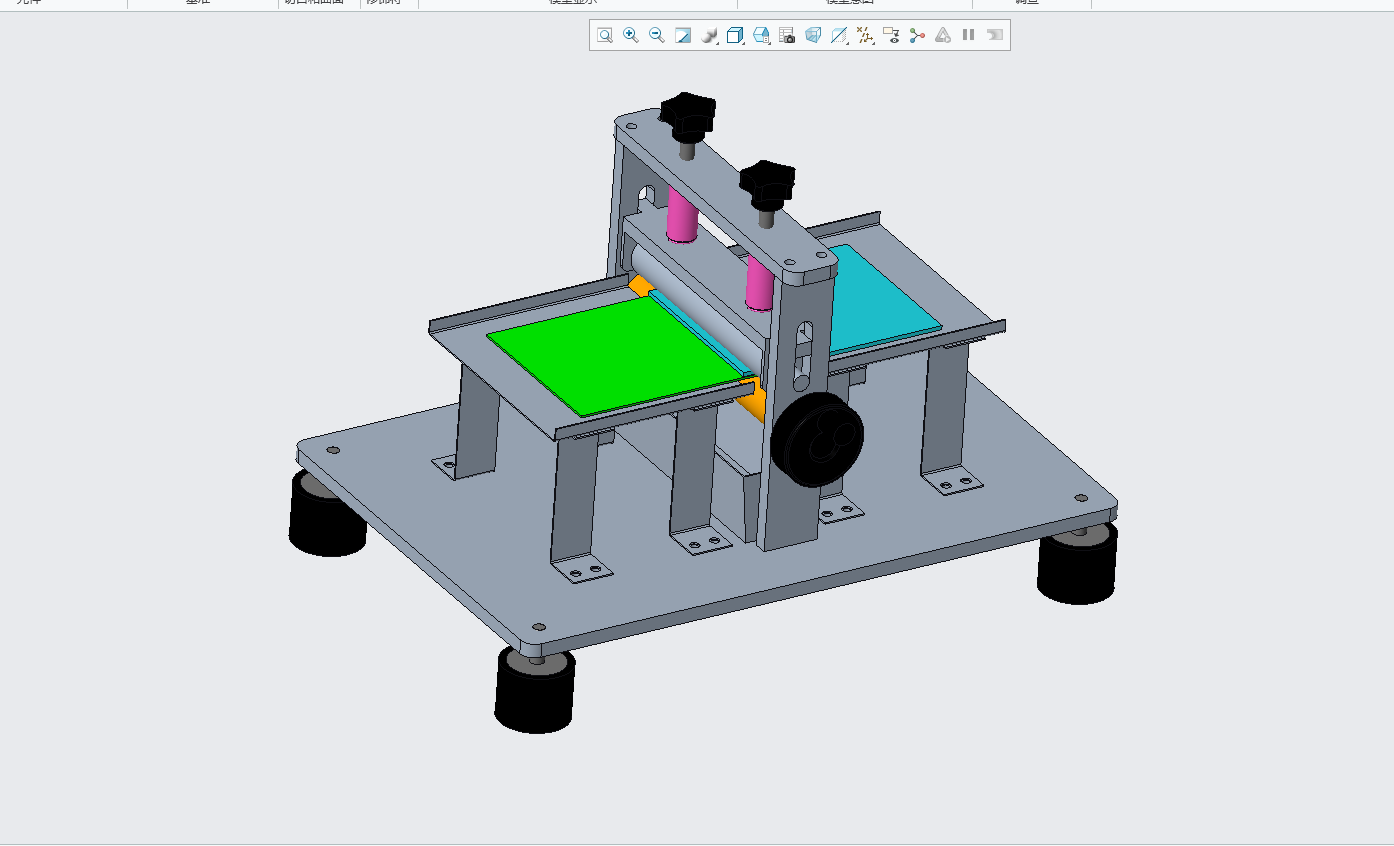Select the black handwheel on the frame
This screenshot has width=1394, height=846.
[x=817, y=439]
